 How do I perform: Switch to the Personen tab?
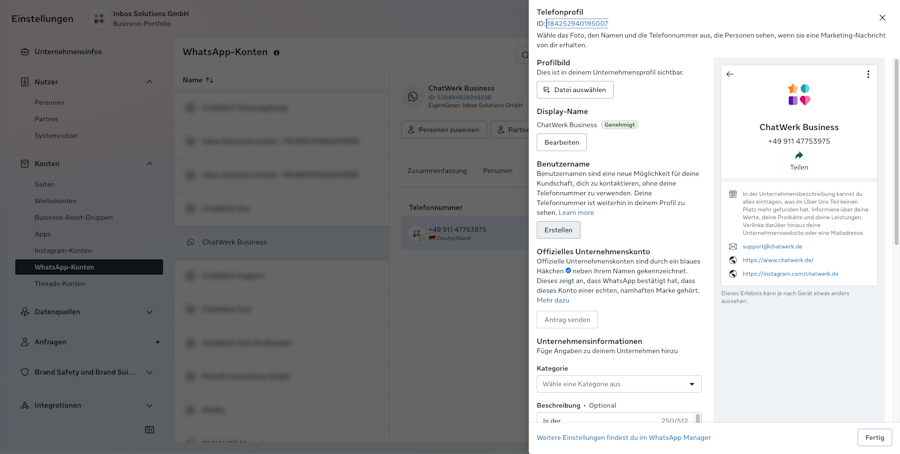click(x=498, y=171)
